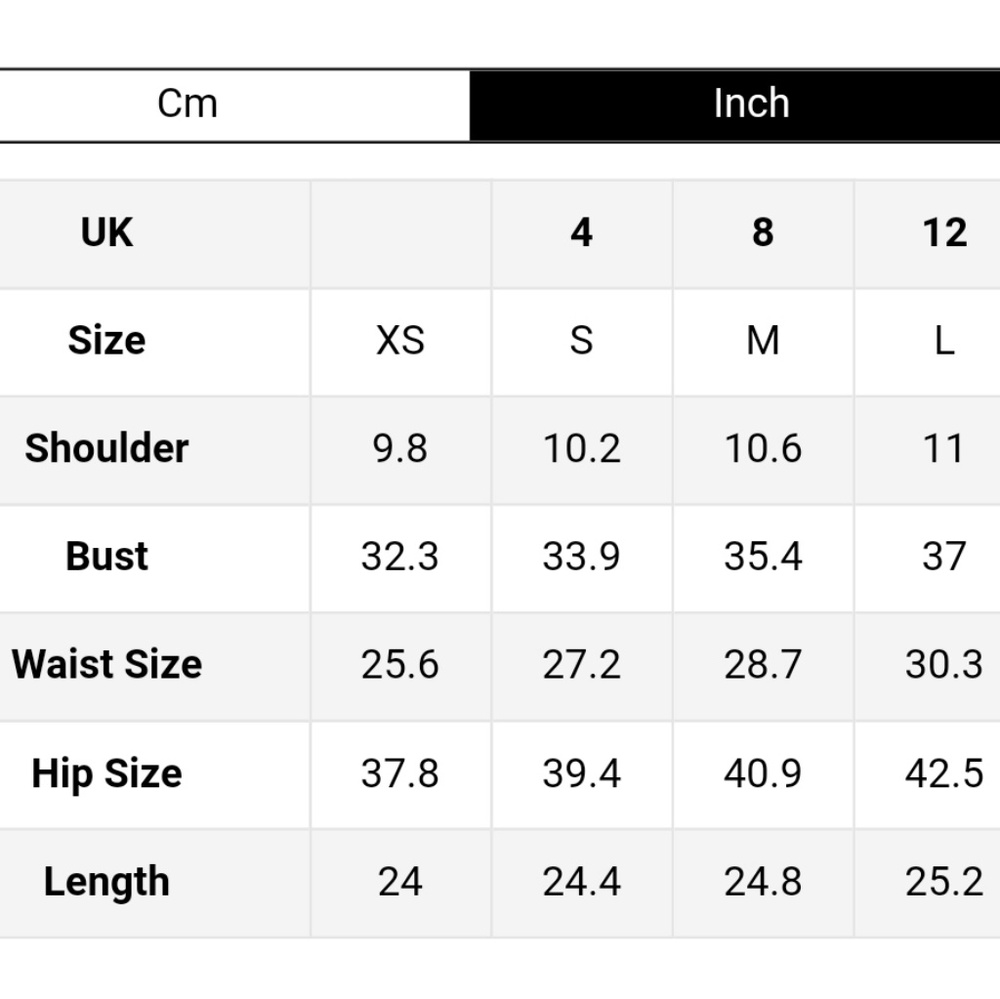Viewport: 1000px width, 999px height.
Task: Select the L size cell
Action: pos(943,341)
